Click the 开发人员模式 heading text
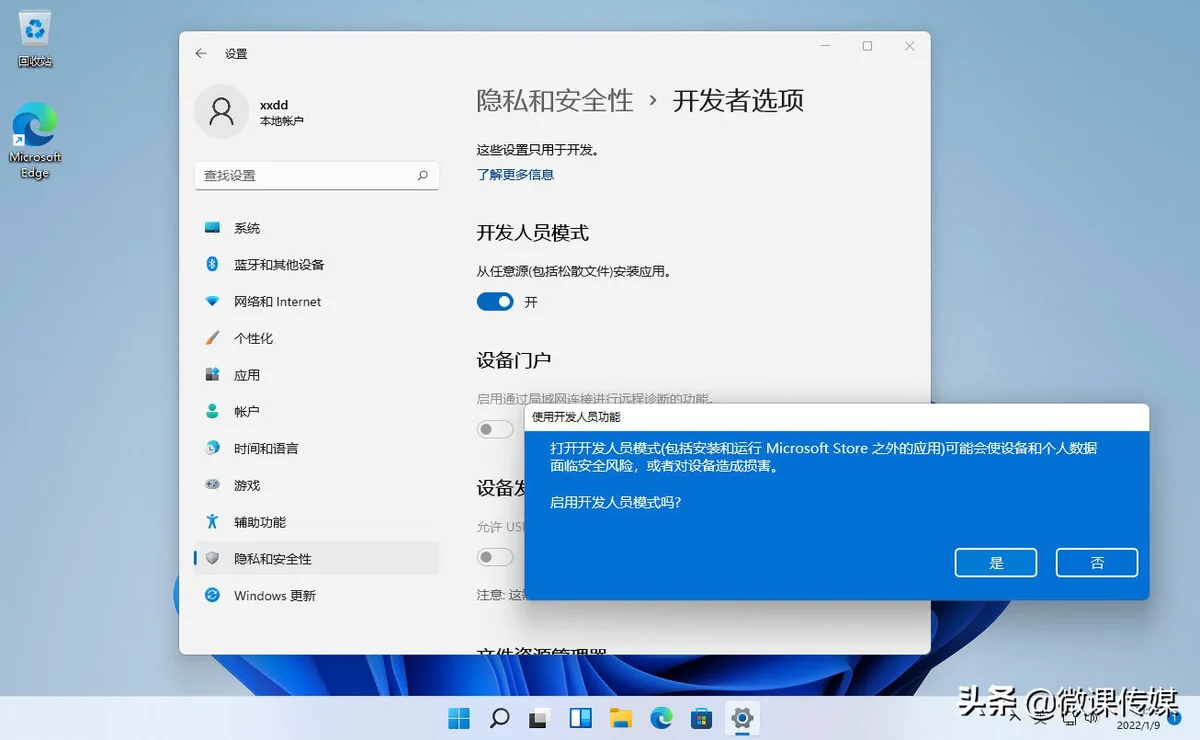 [533, 233]
